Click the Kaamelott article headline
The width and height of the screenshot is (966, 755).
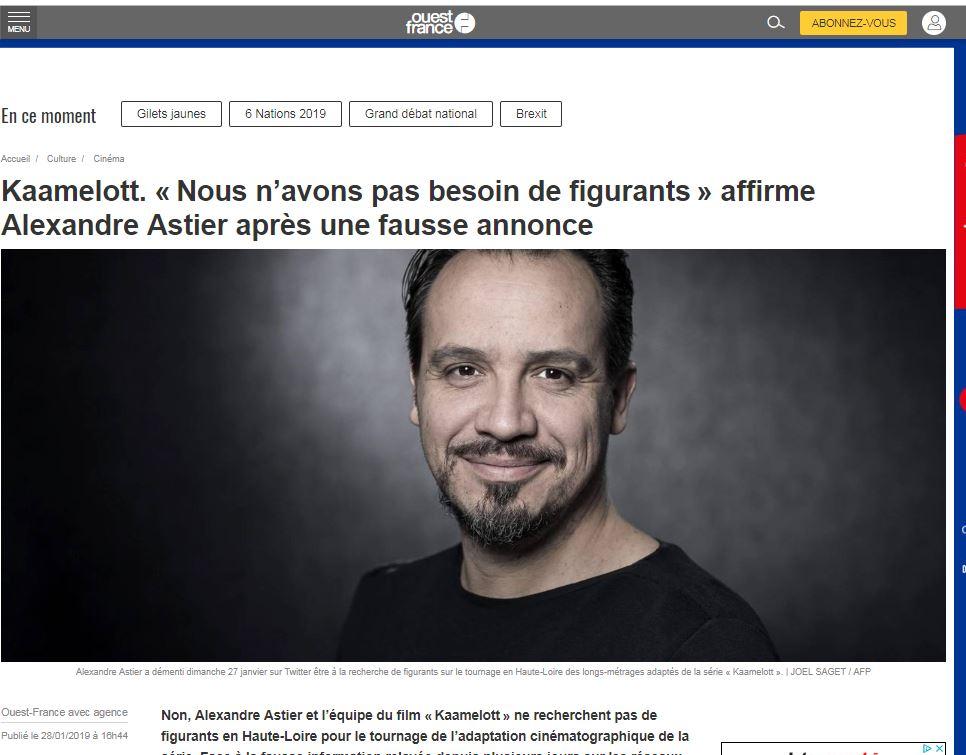(408, 208)
